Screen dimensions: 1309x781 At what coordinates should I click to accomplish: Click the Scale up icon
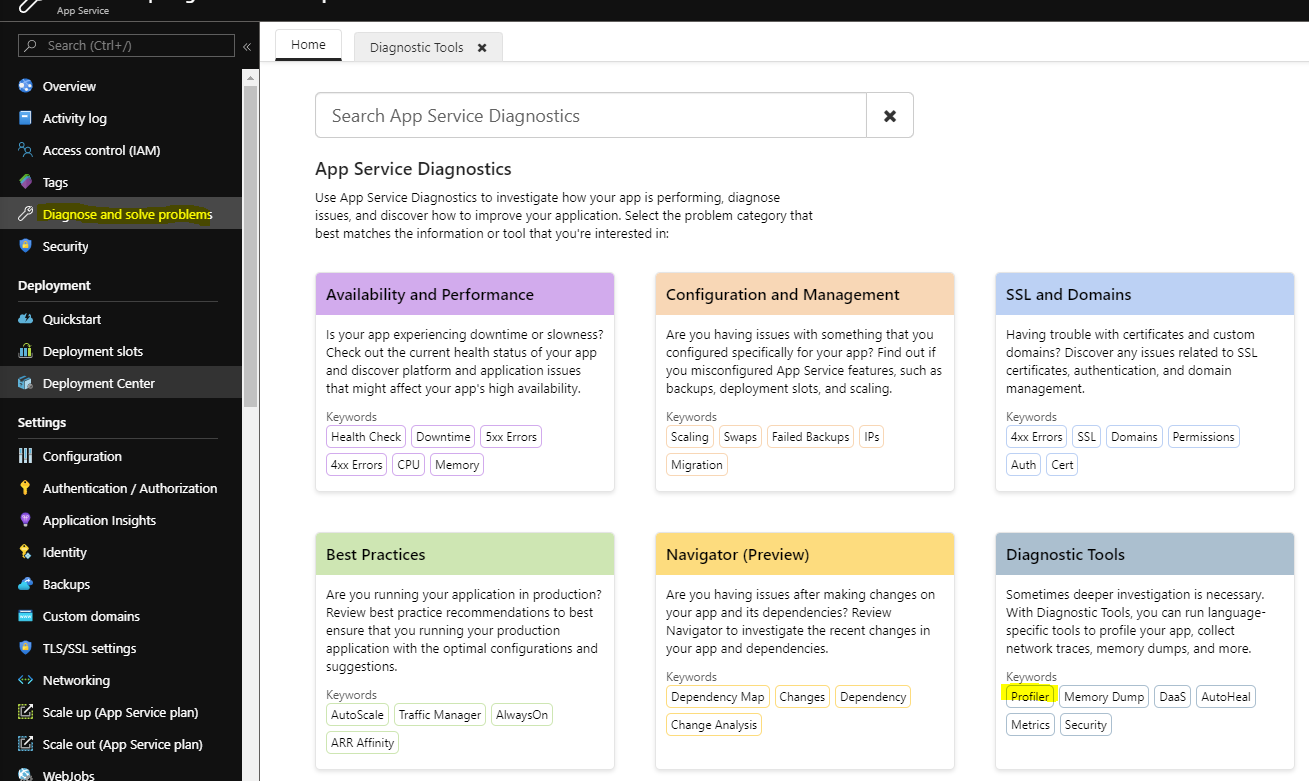point(26,712)
